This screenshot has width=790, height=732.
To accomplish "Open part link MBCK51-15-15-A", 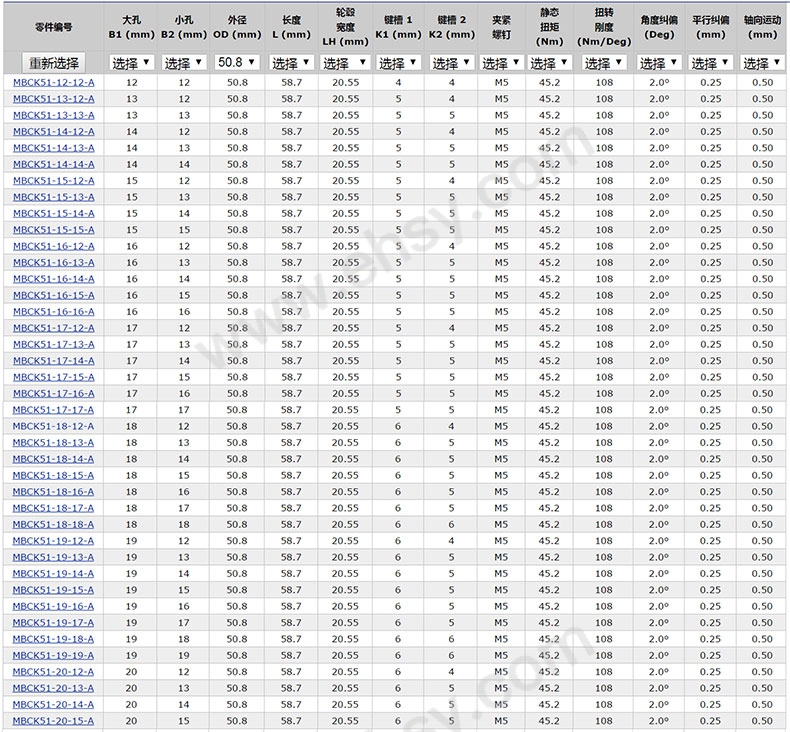I will tap(53, 230).
